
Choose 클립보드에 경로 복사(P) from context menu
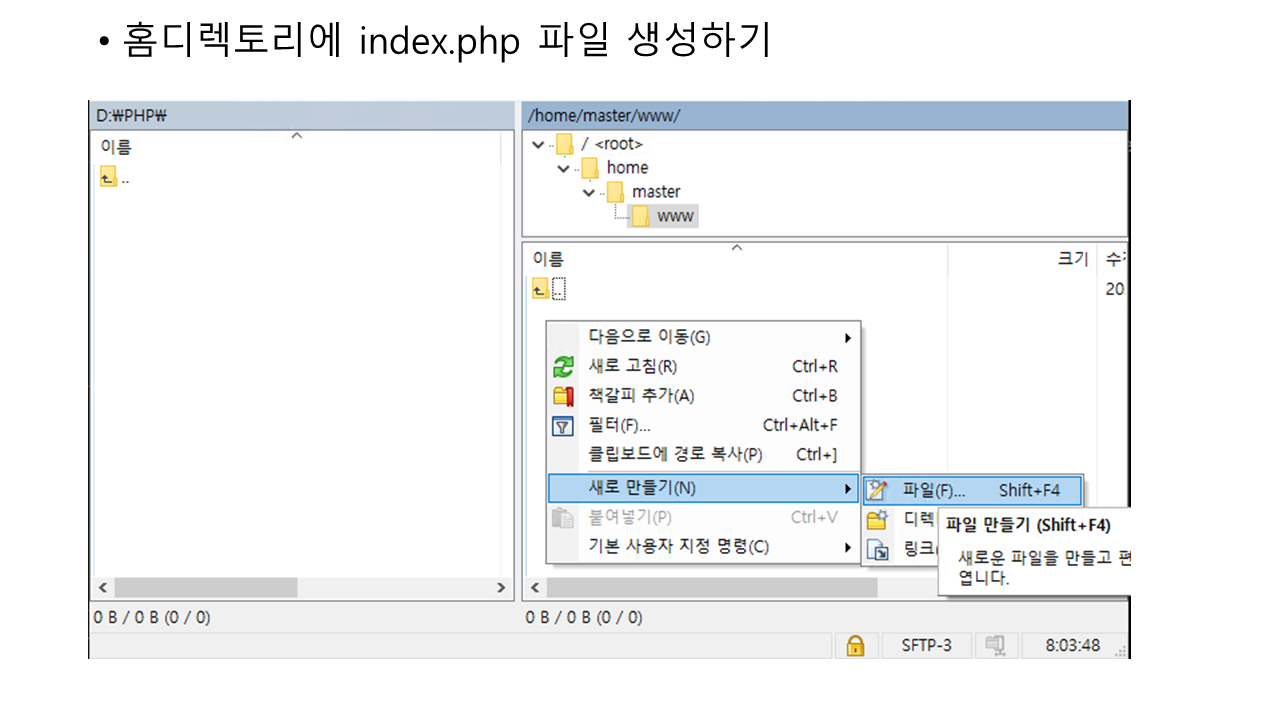[675, 455]
